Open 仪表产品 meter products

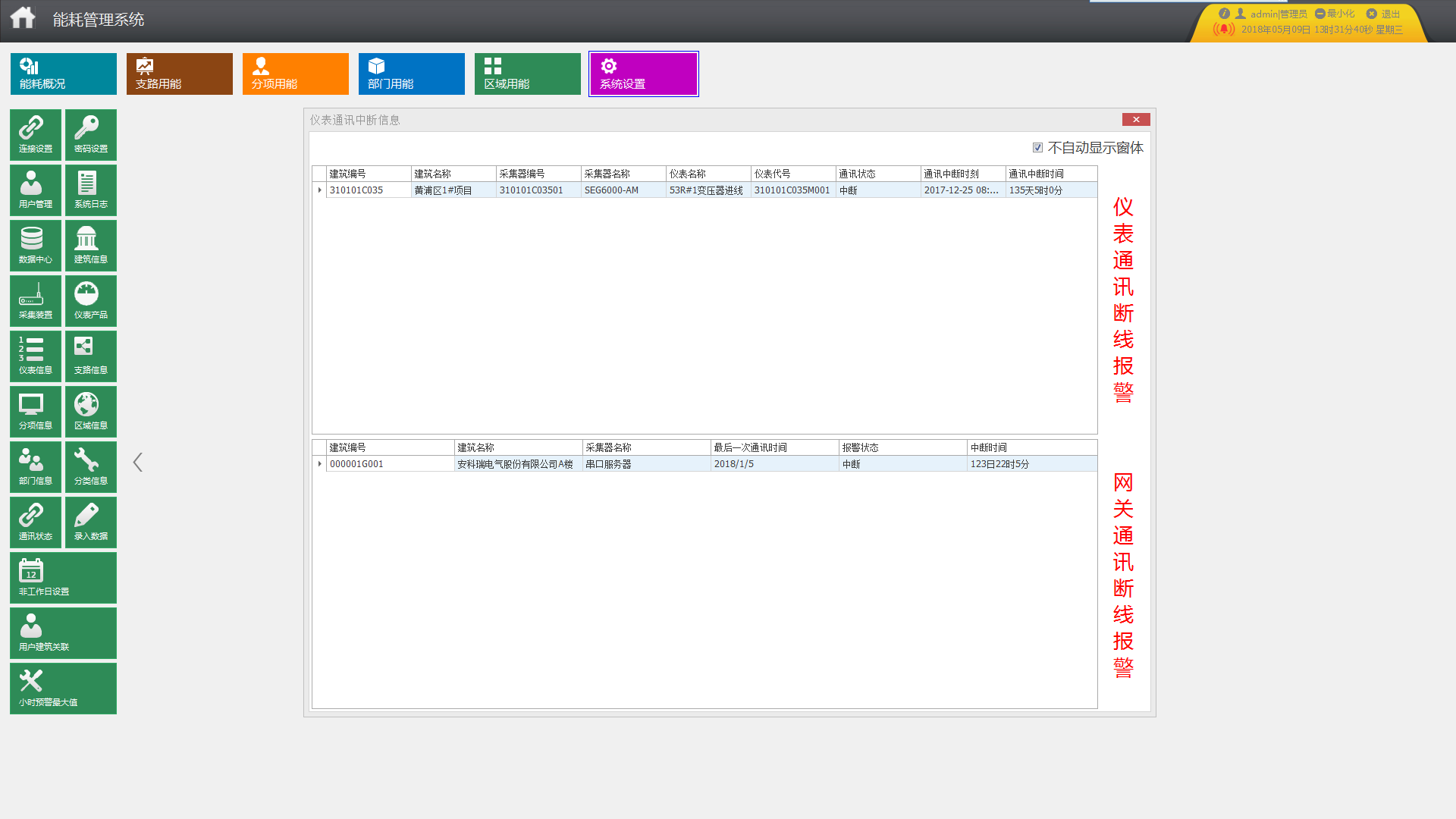tap(90, 300)
